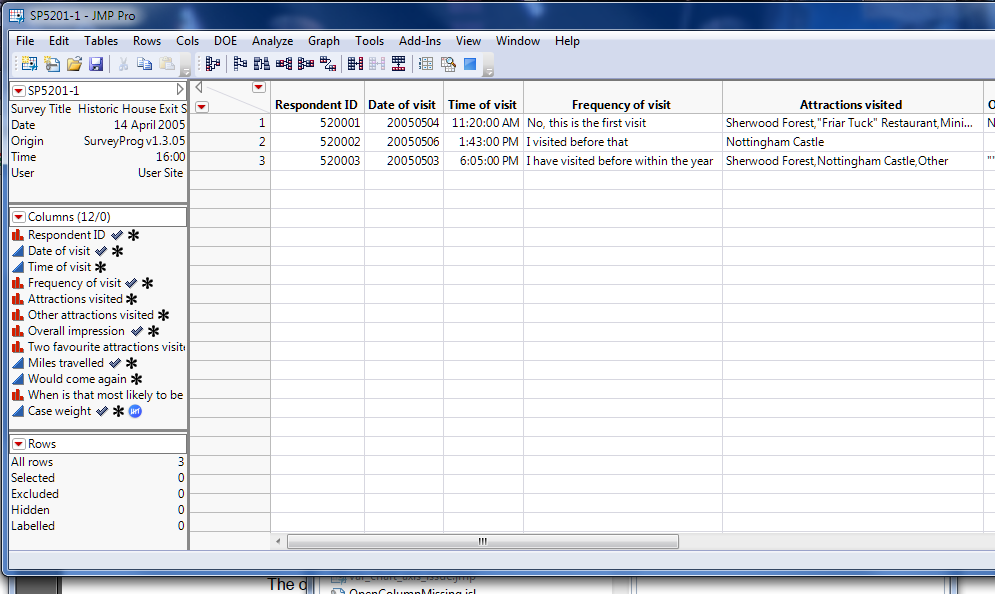Open the column-header red triangle menu in the data grid corner
995x594 pixels.
pos(259,87)
